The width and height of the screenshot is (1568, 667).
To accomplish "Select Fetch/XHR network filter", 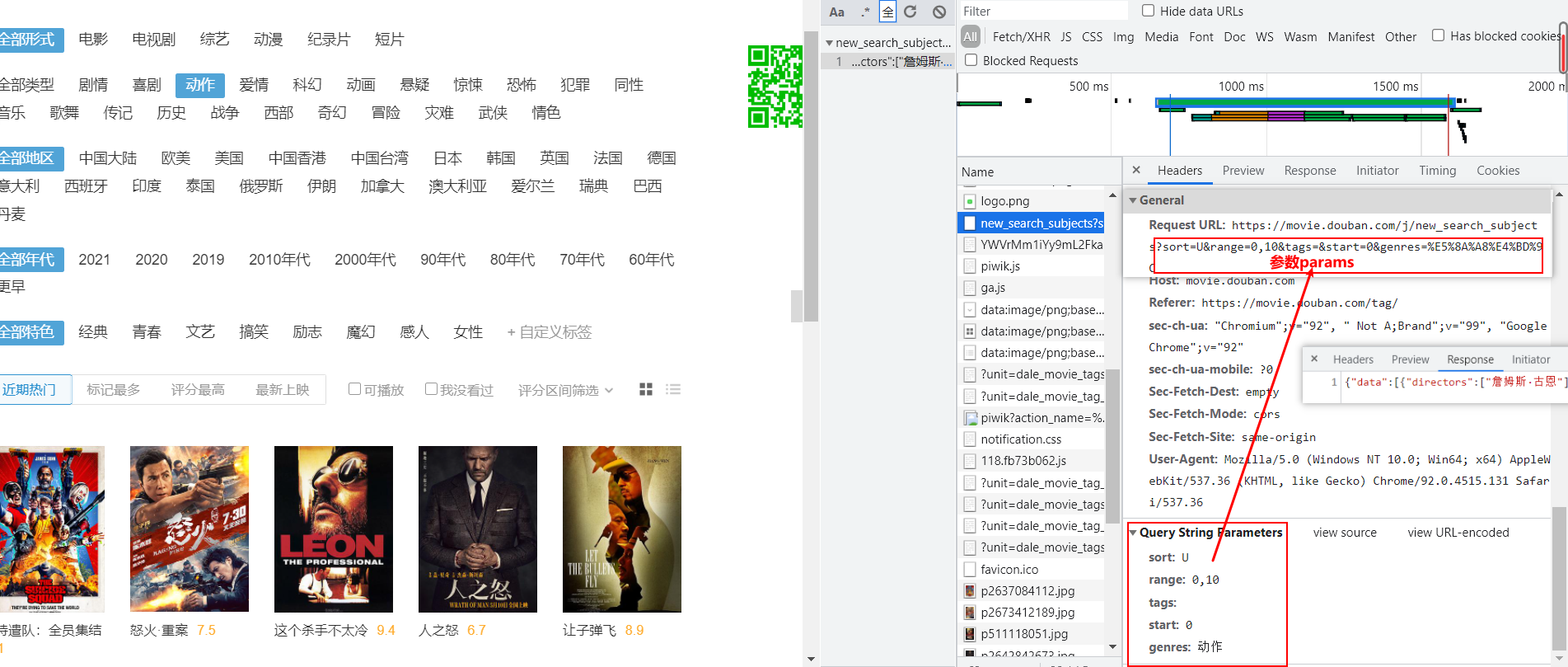I will tap(1022, 37).
